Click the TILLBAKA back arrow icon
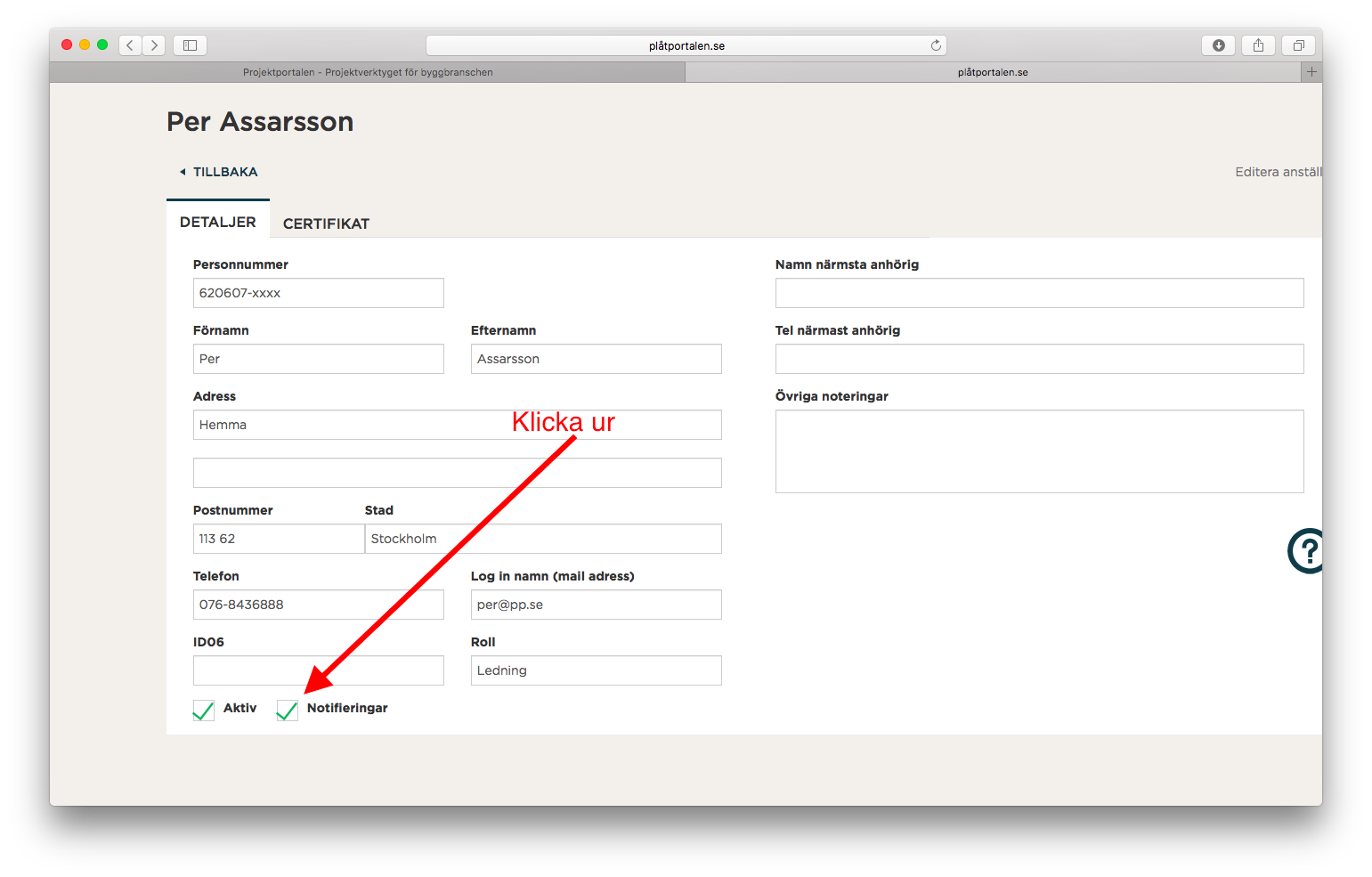 point(183,172)
